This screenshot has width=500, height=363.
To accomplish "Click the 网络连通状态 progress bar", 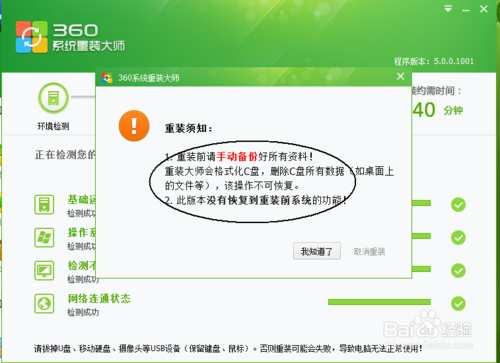I will tap(379, 302).
